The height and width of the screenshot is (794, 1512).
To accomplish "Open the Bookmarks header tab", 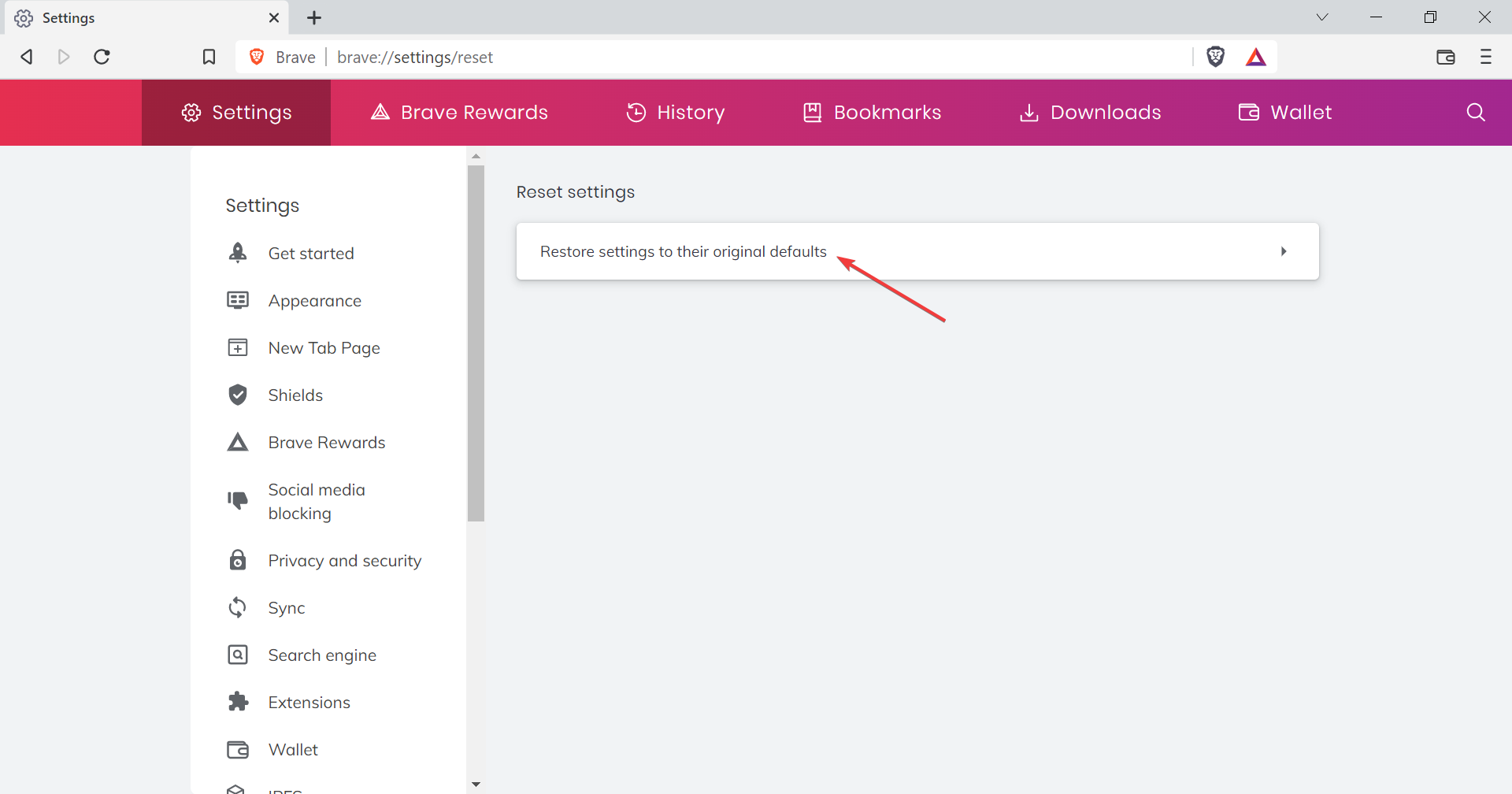I will coord(872,113).
